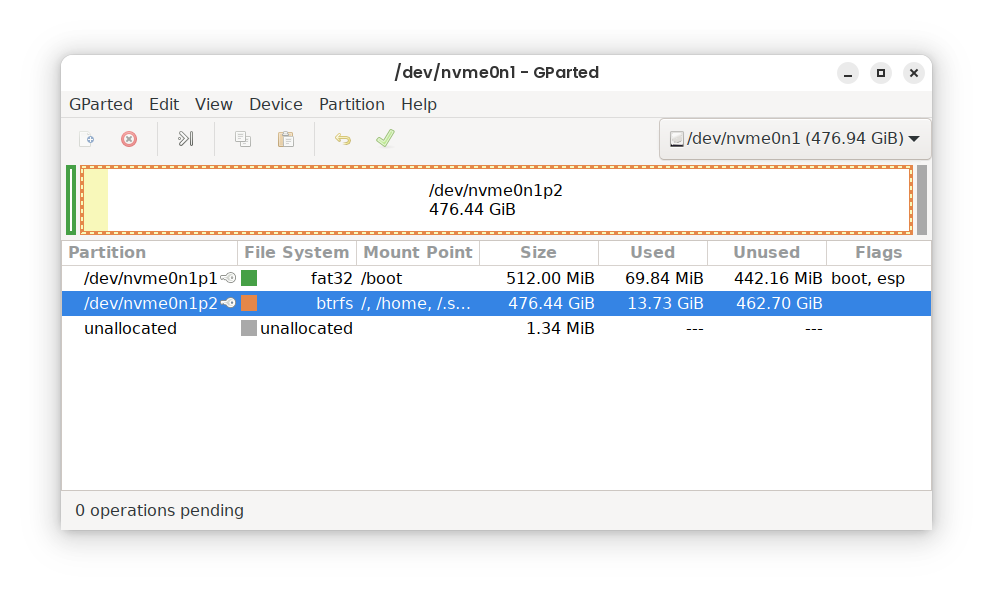Click the New partition toolbar icon

click(87, 139)
